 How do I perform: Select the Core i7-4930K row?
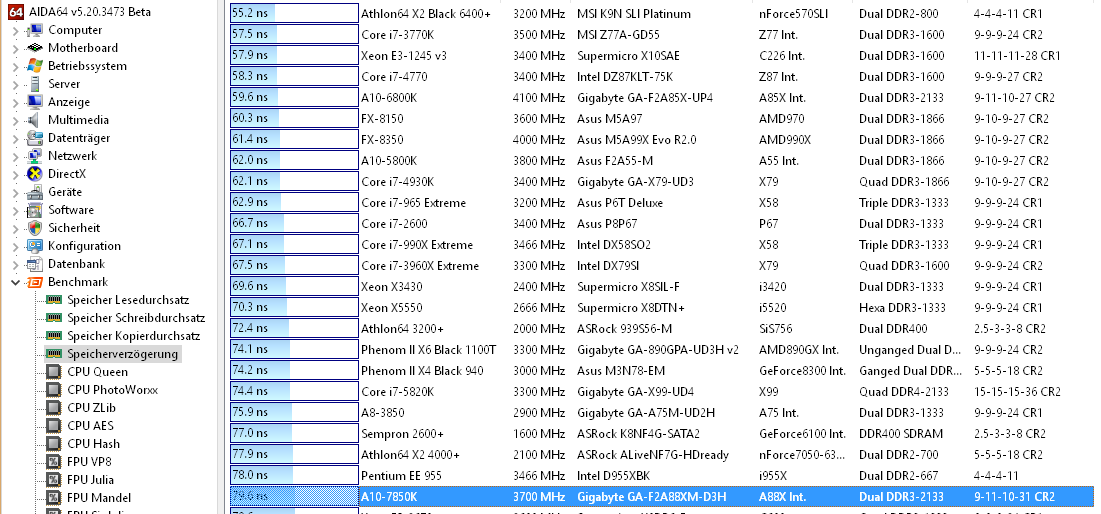(661, 182)
